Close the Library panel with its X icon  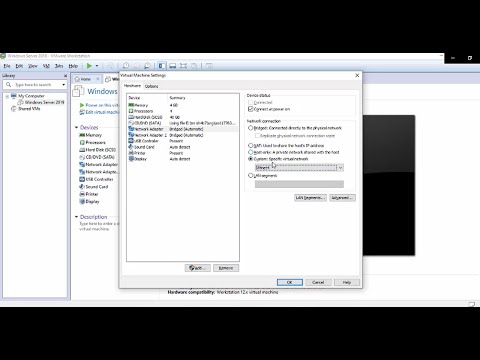(x=65, y=76)
